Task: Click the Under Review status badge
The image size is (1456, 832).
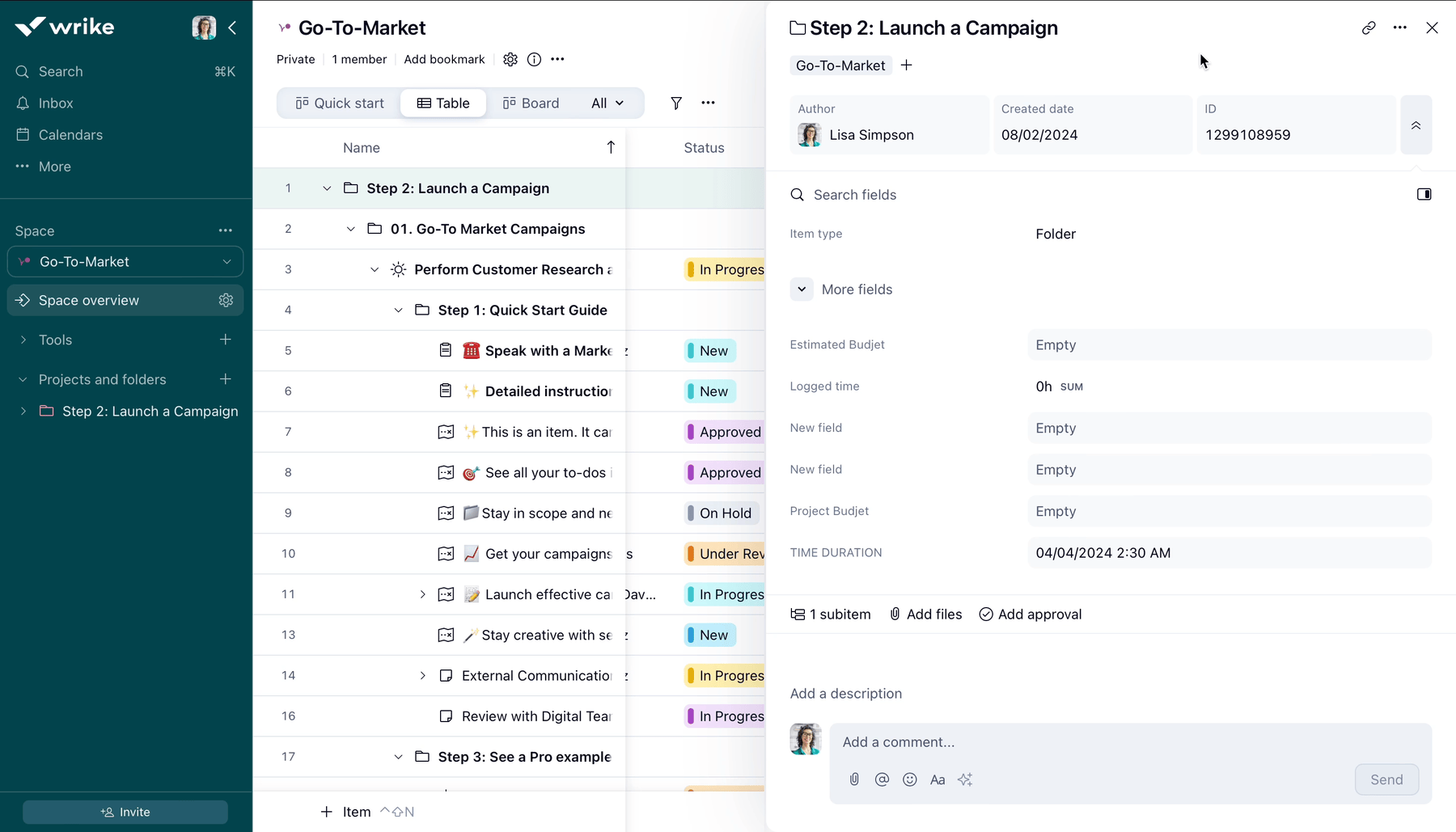Action: click(725, 554)
